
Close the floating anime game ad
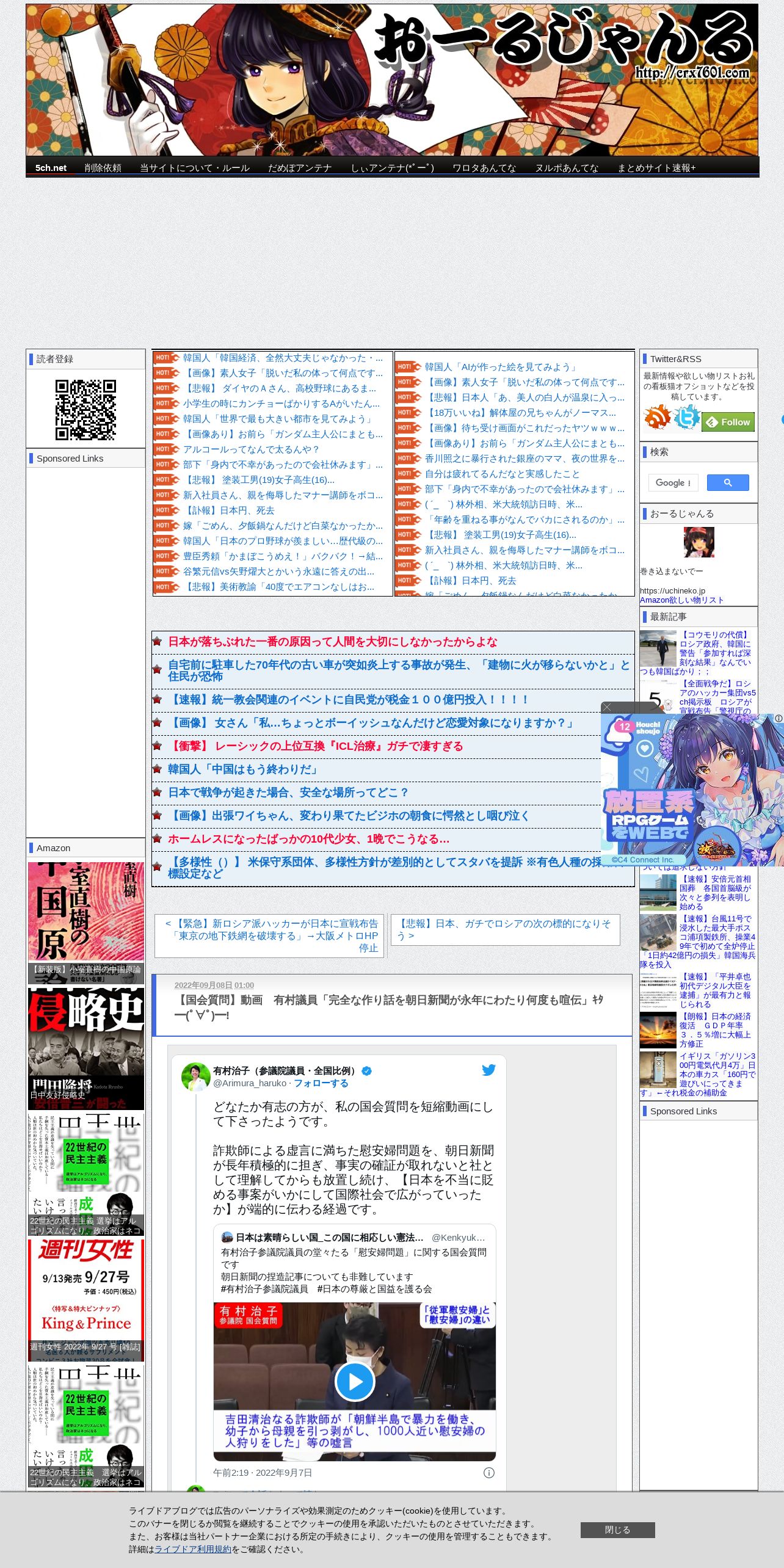click(x=607, y=707)
